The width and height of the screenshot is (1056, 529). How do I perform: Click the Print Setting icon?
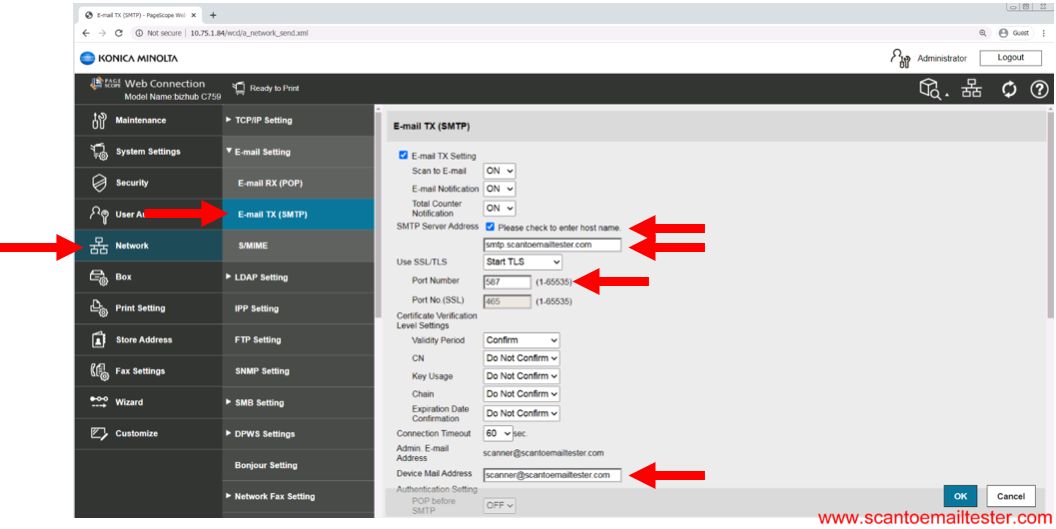click(x=99, y=308)
